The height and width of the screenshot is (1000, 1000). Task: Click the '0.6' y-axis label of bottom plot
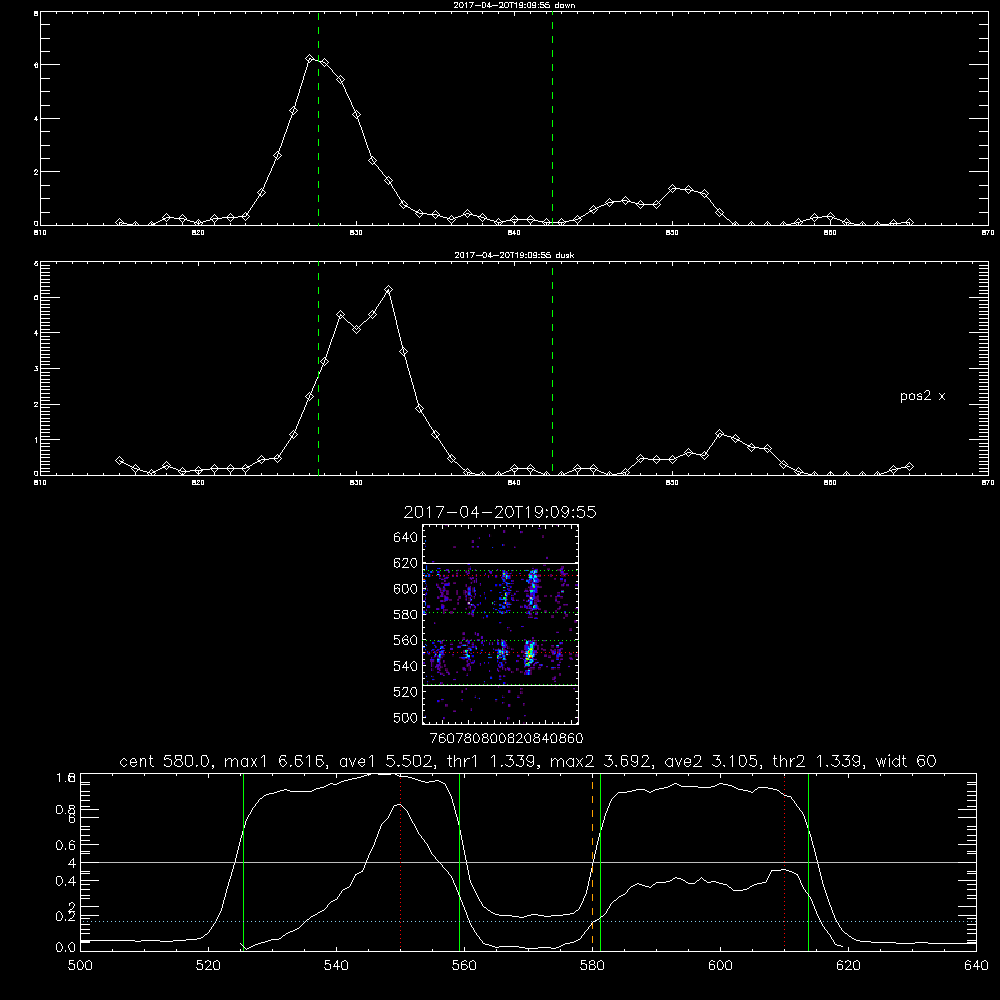coord(65,845)
